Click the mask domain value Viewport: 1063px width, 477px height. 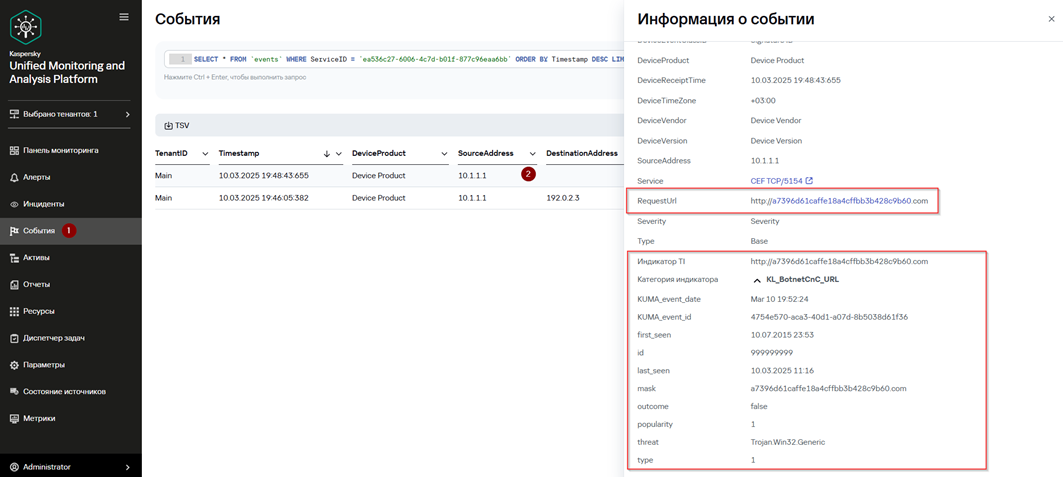pyautogui.click(x=828, y=389)
